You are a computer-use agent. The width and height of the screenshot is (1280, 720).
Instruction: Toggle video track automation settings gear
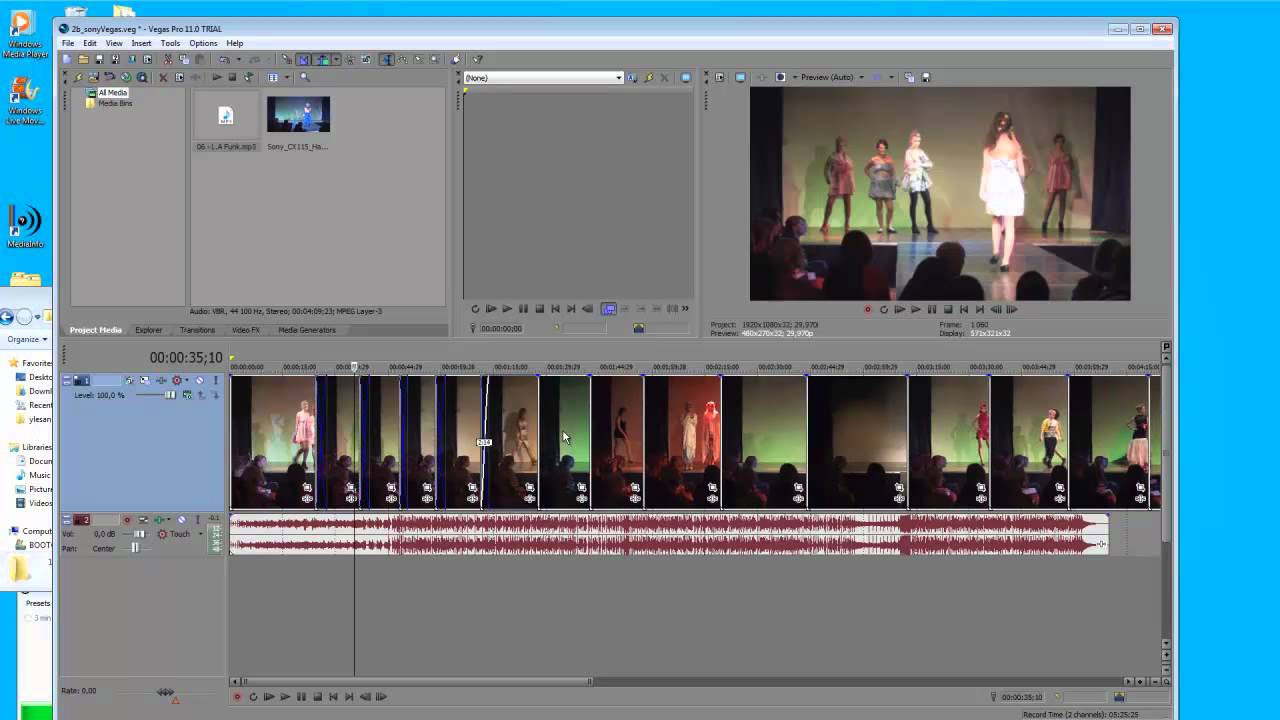[177, 380]
